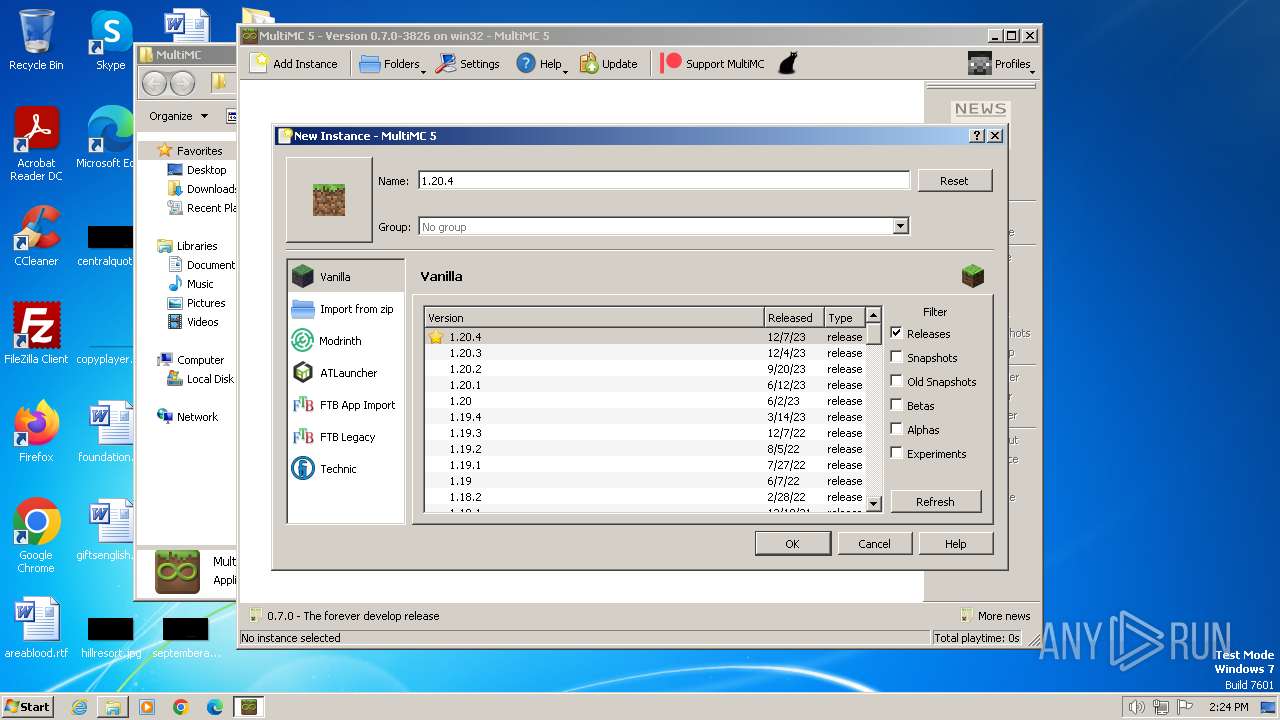Enable the Old Snapshots filter
The height and width of the screenshot is (720, 1280).
tap(897, 381)
